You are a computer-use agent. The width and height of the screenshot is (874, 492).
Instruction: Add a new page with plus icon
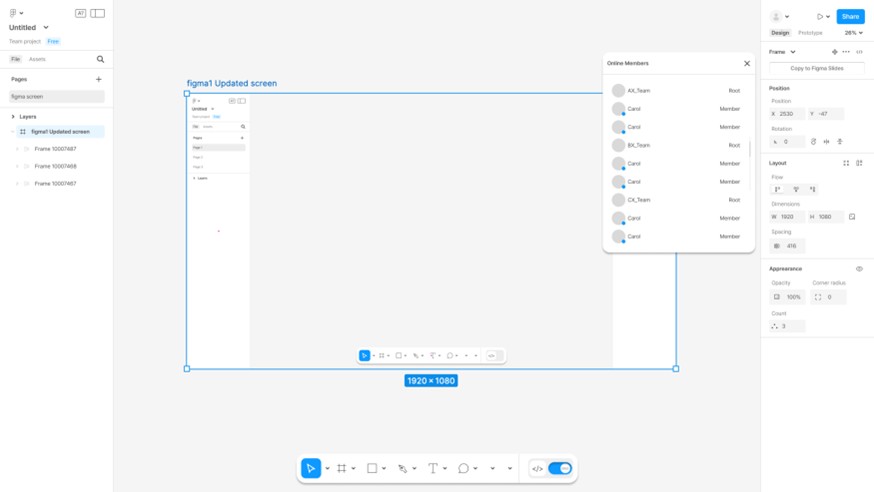tap(99, 79)
